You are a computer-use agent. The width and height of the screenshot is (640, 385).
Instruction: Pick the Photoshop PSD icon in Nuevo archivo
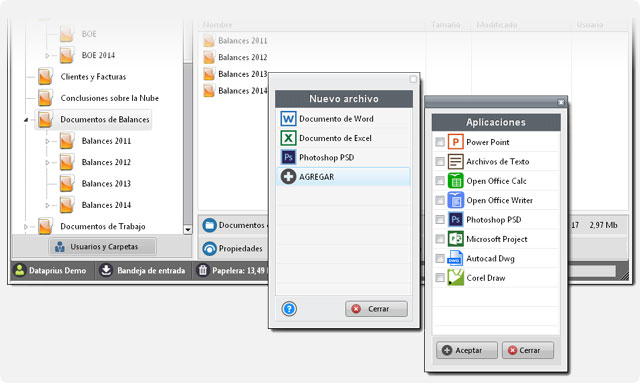tap(288, 157)
